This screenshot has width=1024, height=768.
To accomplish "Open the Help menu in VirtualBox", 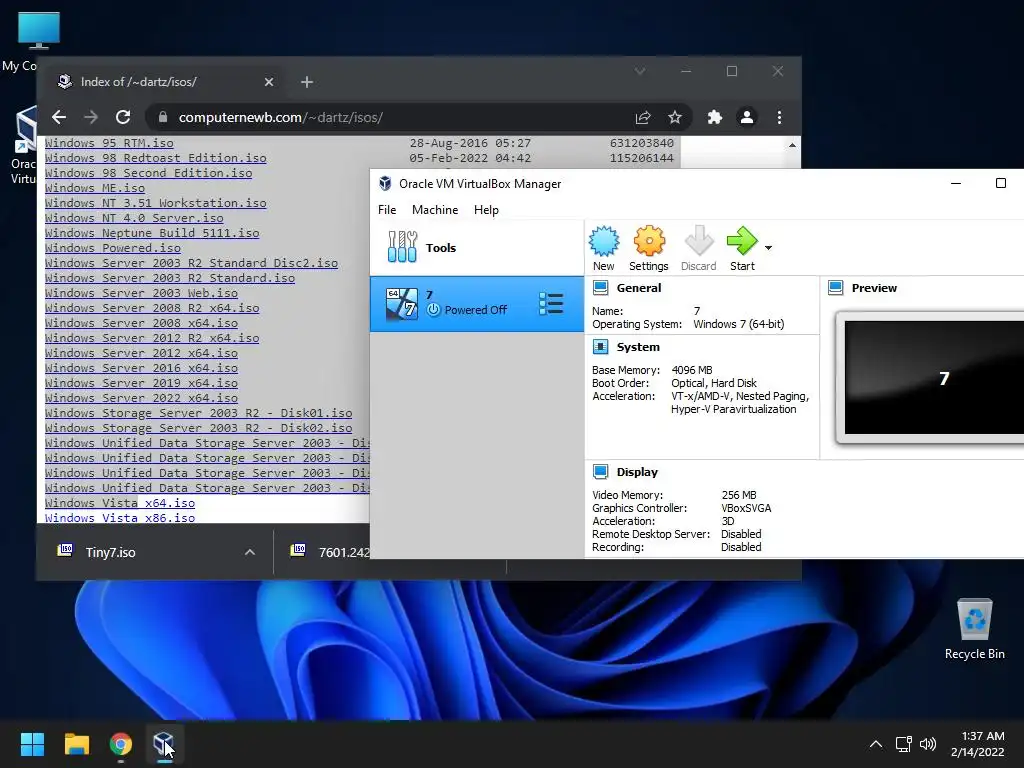I will coord(486,210).
